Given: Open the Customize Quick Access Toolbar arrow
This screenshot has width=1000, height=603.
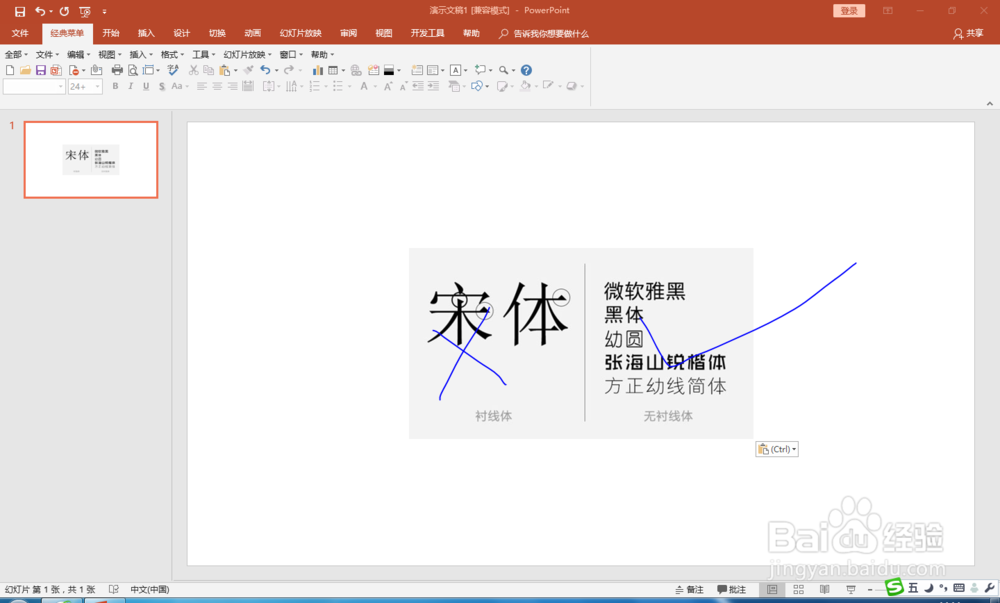Looking at the screenshot, I should tap(105, 11).
